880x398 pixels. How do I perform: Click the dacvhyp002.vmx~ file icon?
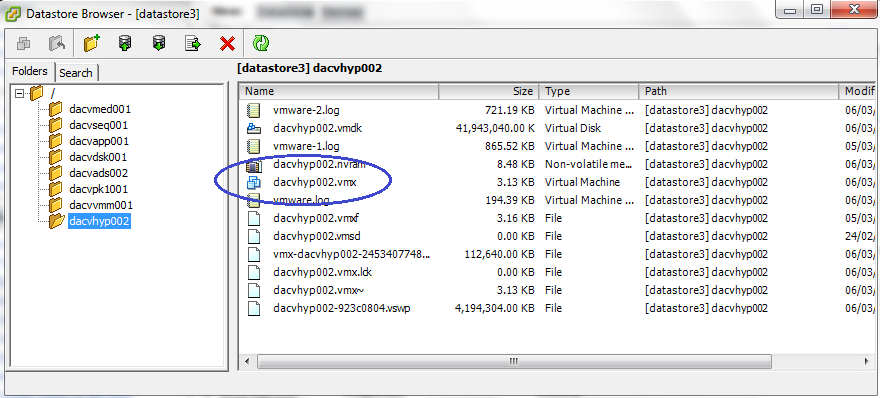coord(254,290)
